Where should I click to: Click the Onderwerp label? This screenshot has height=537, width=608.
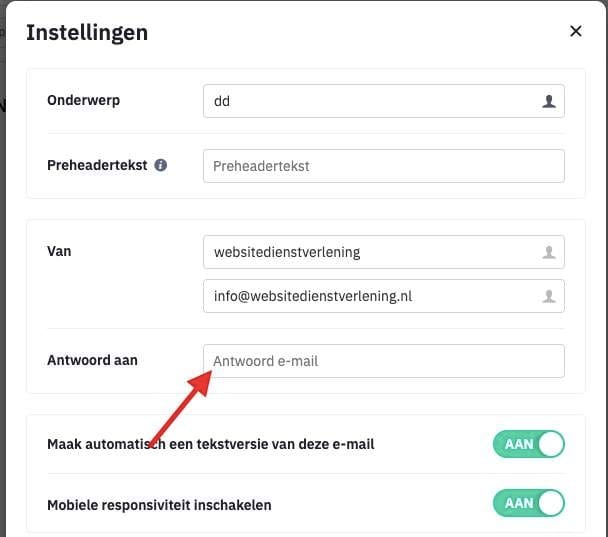(x=84, y=100)
